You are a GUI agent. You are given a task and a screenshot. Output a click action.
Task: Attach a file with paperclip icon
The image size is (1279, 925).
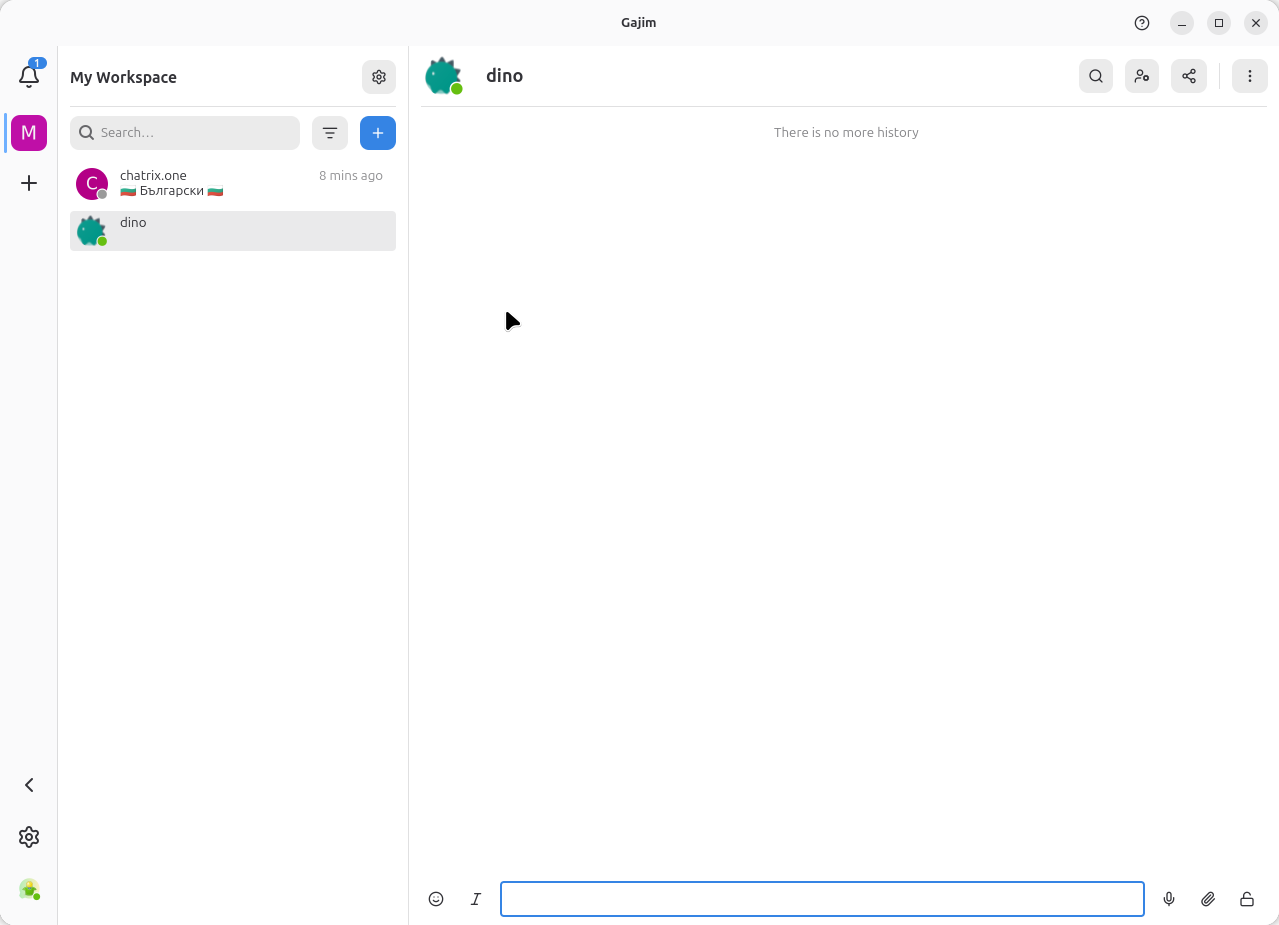[1208, 899]
